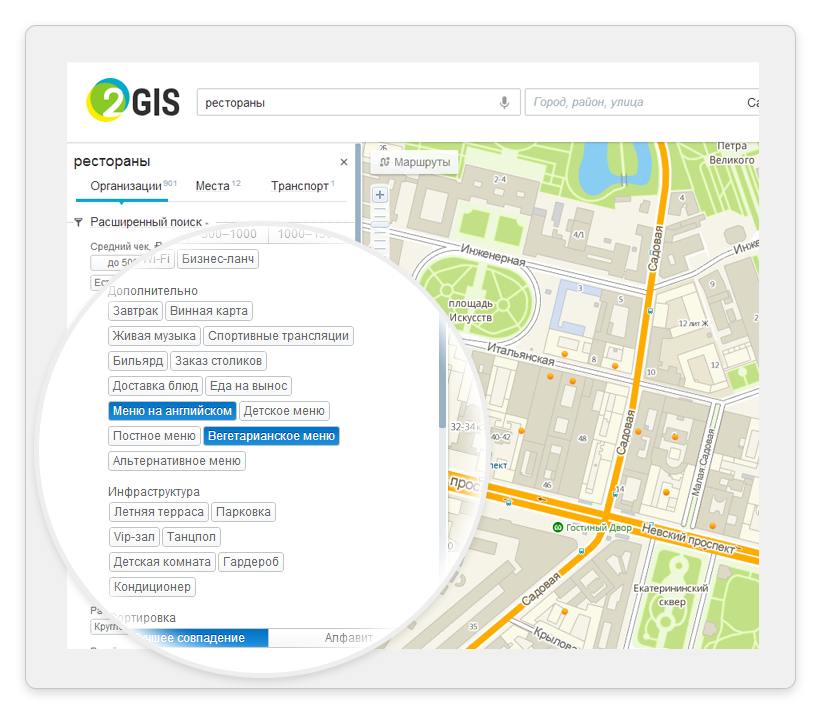The image size is (819, 717).
Task: Click the Маршруты routes button
Action: pyautogui.click(x=415, y=162)
